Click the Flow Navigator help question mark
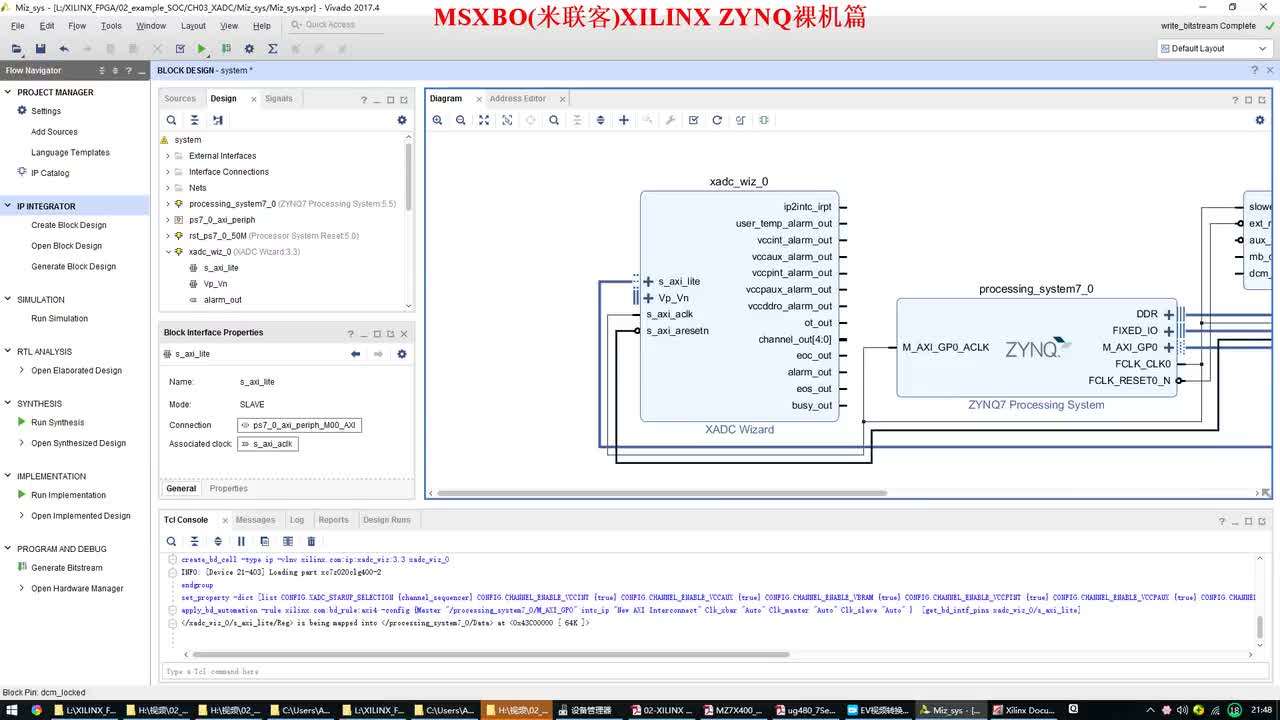Image resolution: width=1280 pixels, height=720 pixels. (128, 70)
